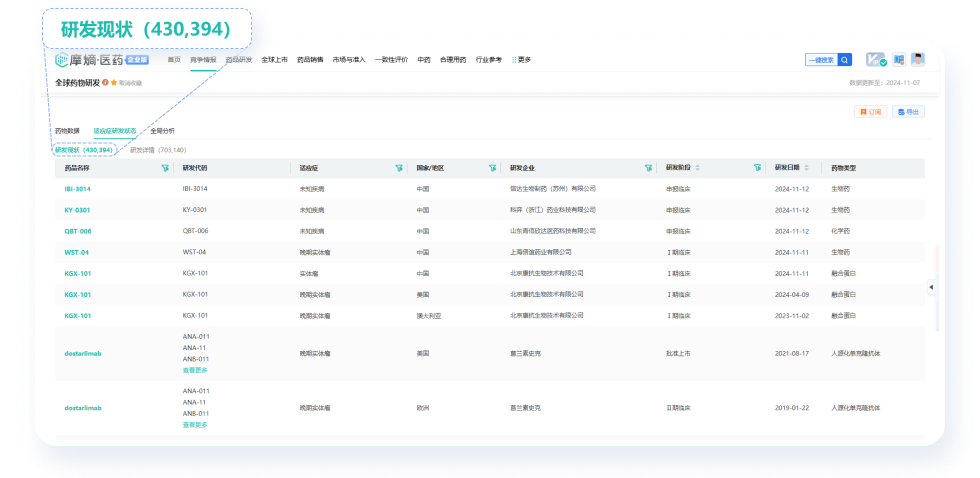Viewport: 980px width, 478px height.
Task: Click the orange star favorite icon
Action: pyautogui.click(x=114, y=82)
